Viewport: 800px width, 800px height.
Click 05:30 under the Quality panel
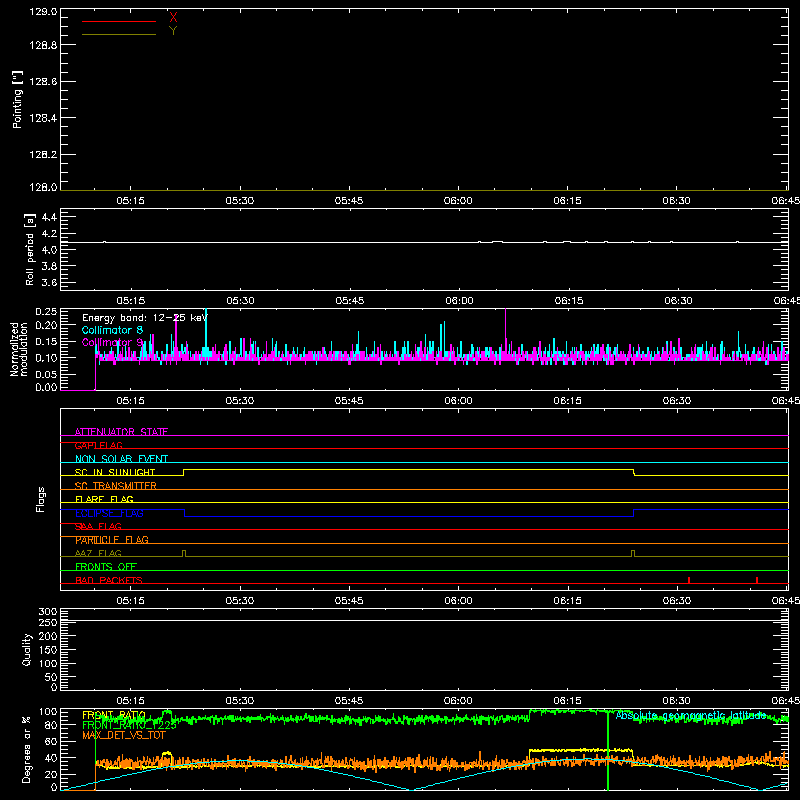[x=240, y=701]
